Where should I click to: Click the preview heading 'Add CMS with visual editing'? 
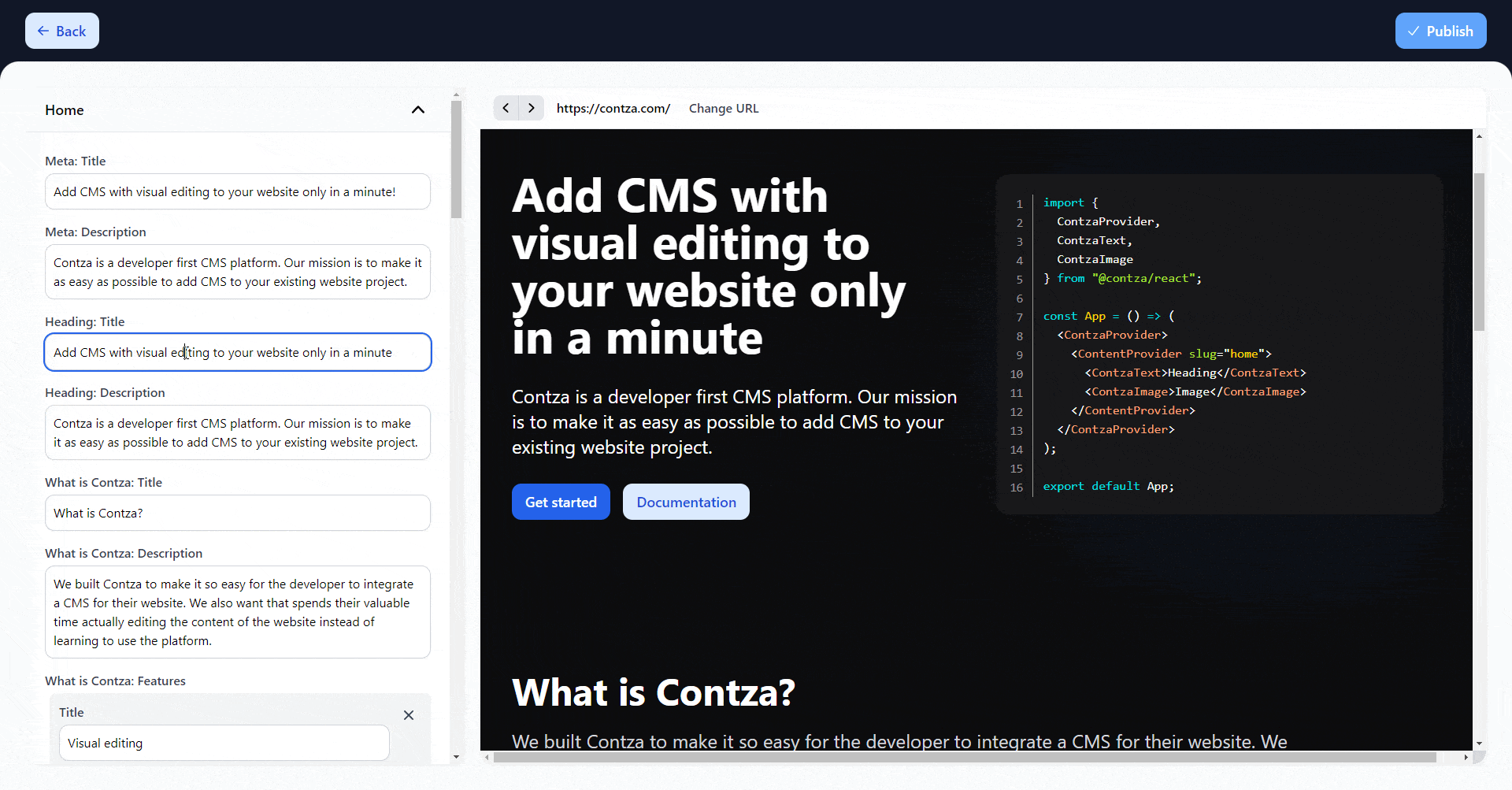point(709,267)
